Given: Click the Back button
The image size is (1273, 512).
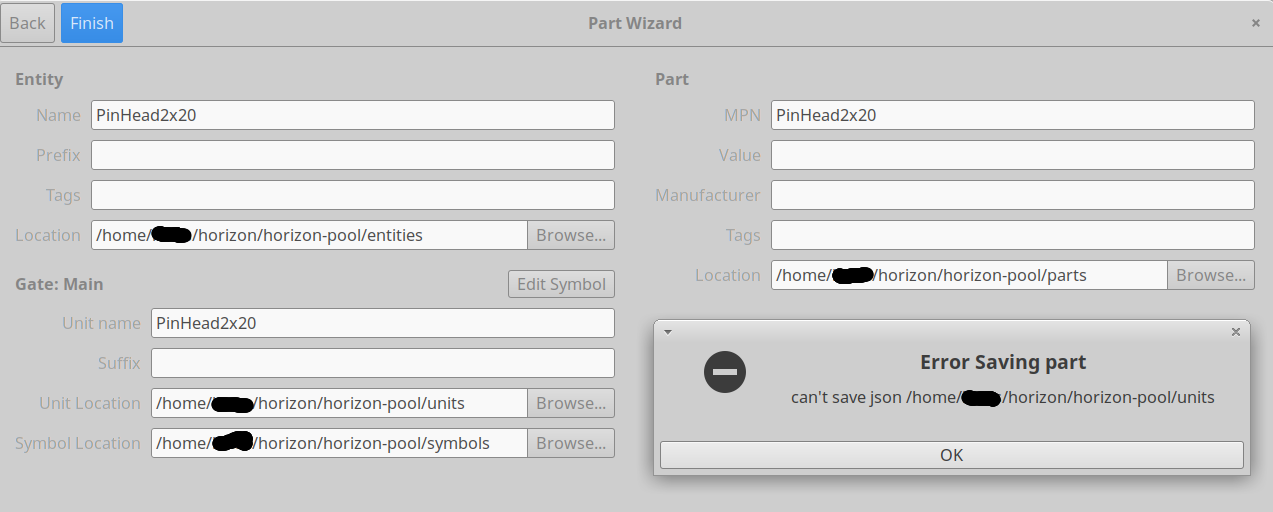Looking at the screenshot, I should (27, 23).
